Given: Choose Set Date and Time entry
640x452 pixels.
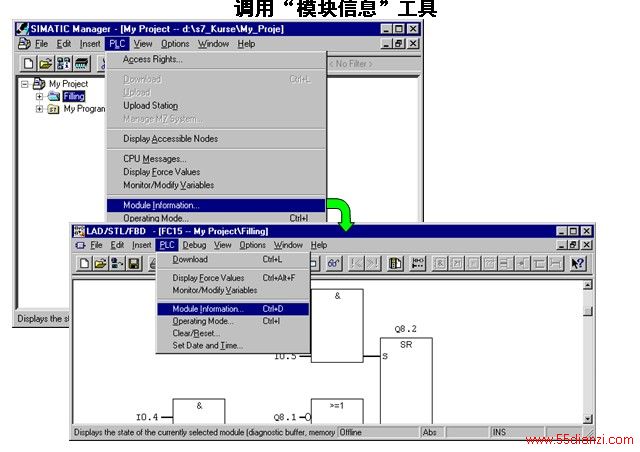Looking at the screenshot, I should pos(233,345).
